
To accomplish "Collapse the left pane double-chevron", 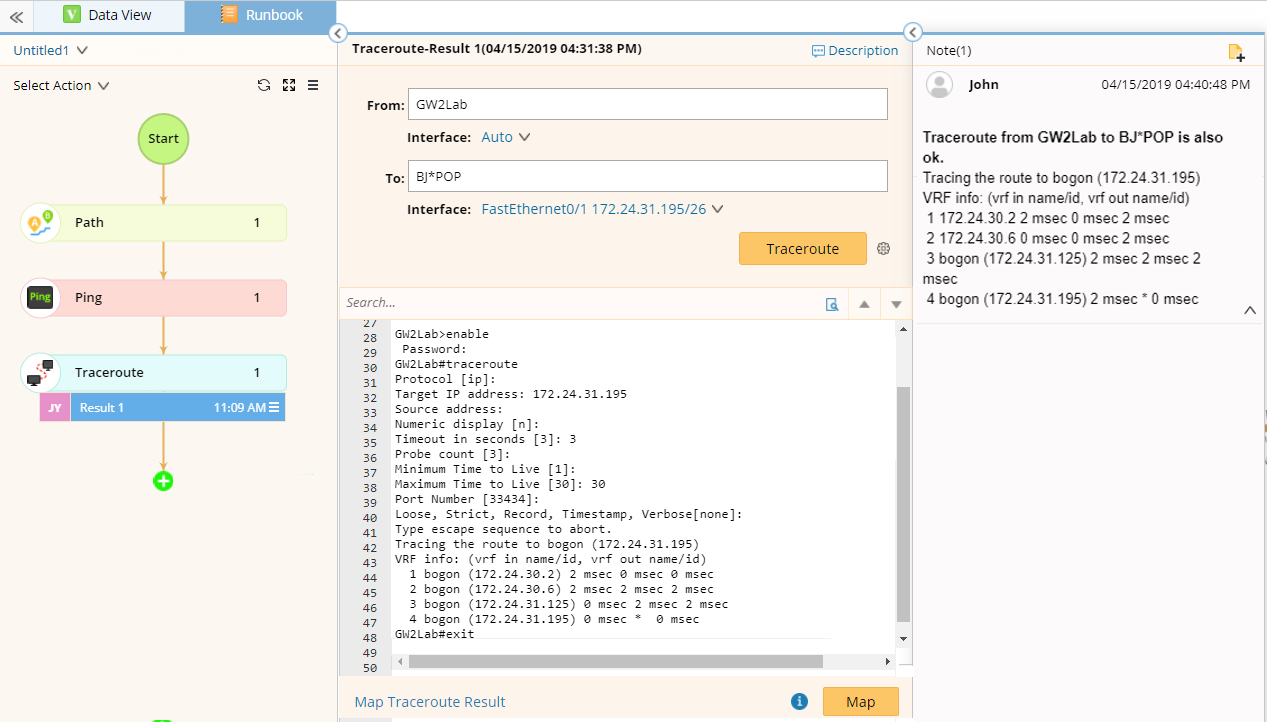I will point(16,16).
